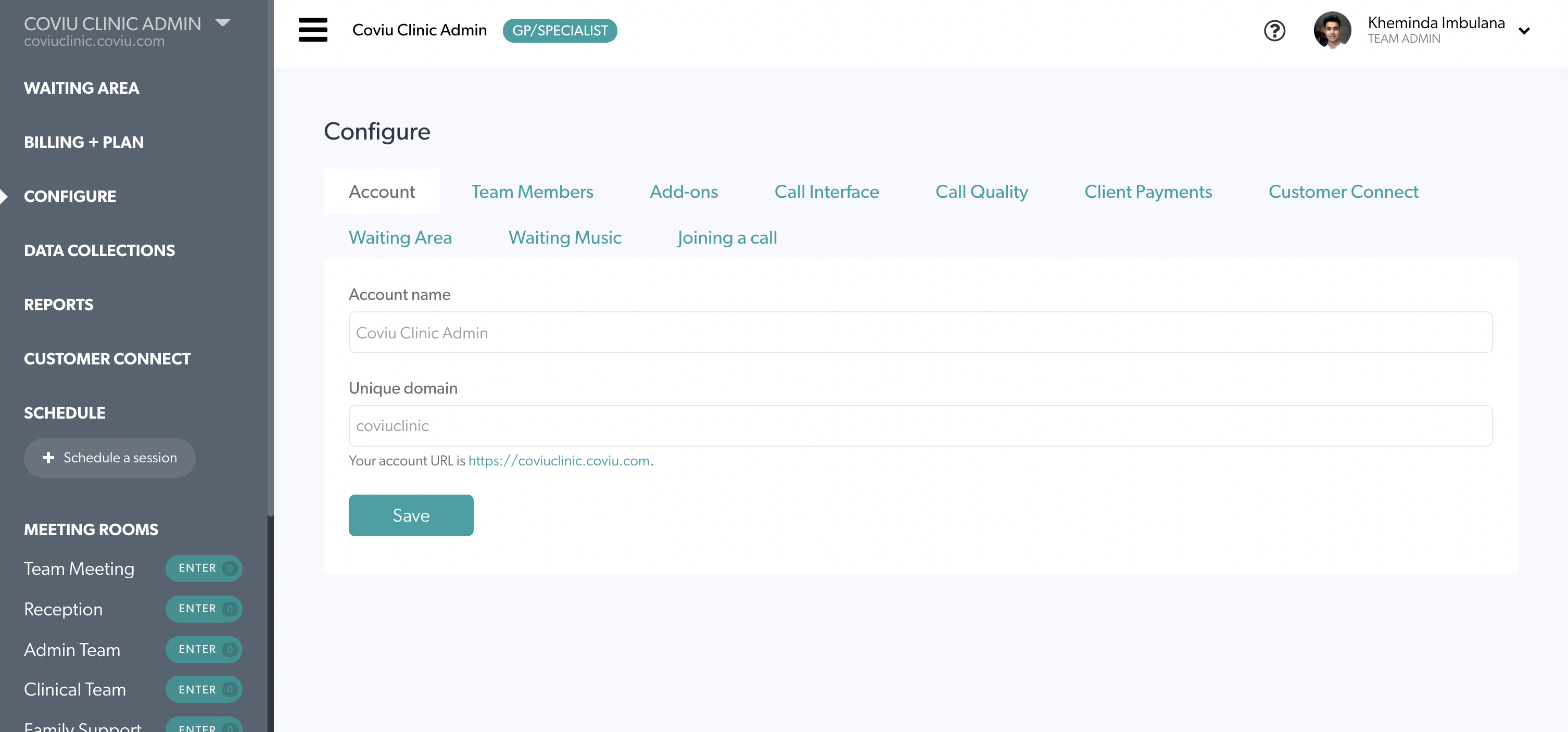This screenshot has height=732, width=1568.
Task: Switch to the Client Payments tab
Action: (x=1148, y=192)
